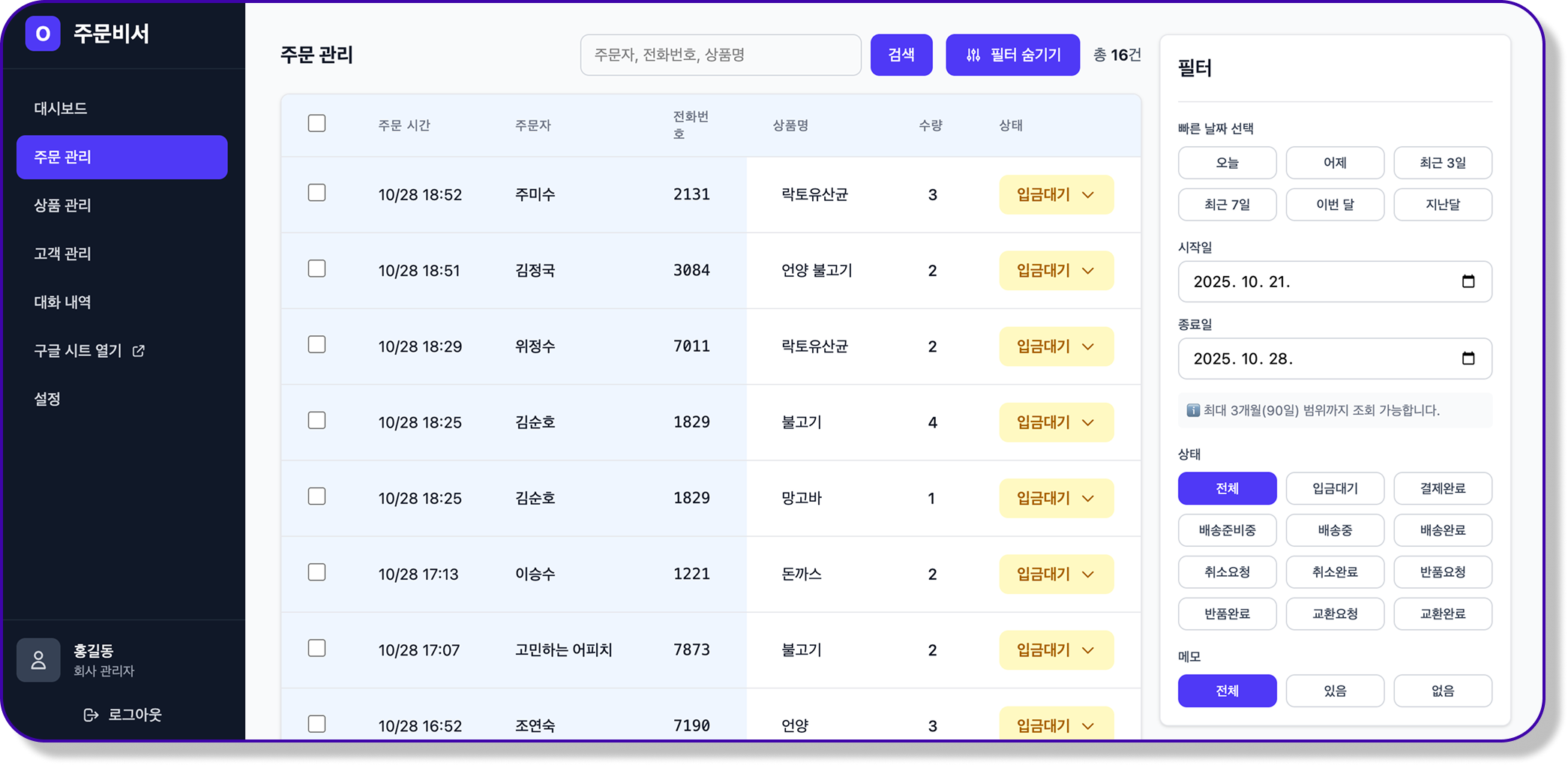Image resolution: width=1568 pixels, height=765 pixels.
Task: Click the 로그아웃 logout icon
Action: 91,715
